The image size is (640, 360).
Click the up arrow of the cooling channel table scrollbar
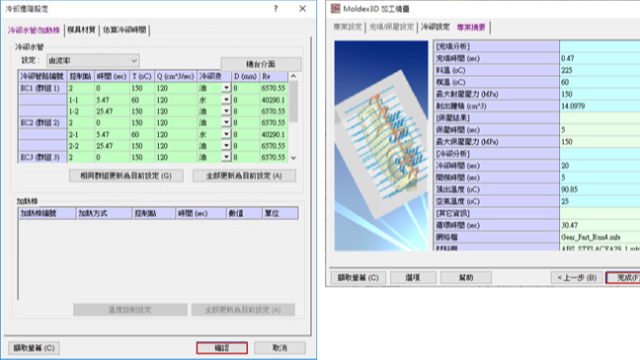tap(293, 76)
